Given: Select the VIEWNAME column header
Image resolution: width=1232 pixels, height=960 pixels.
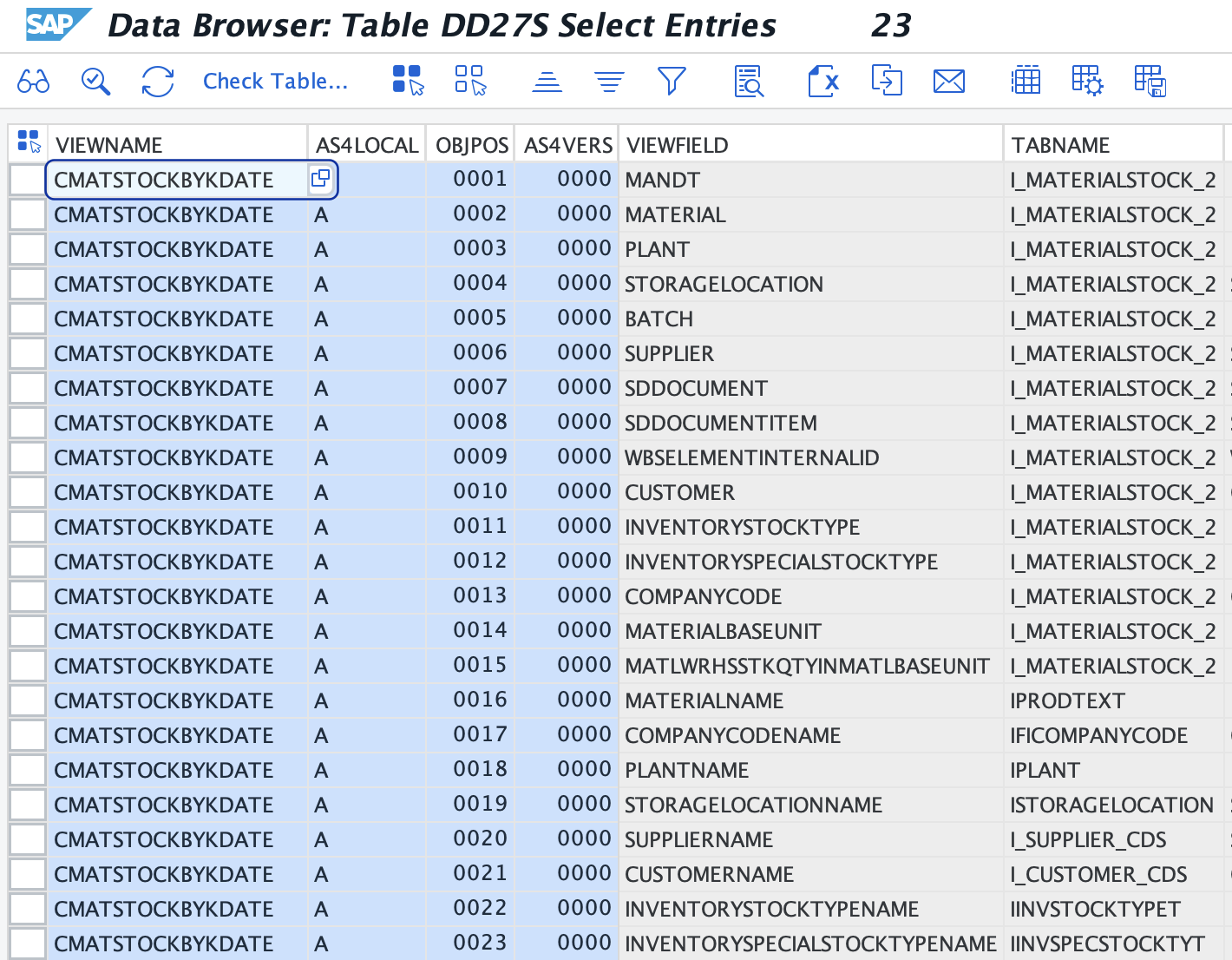Looking at the screenshot, I should 178,144.
